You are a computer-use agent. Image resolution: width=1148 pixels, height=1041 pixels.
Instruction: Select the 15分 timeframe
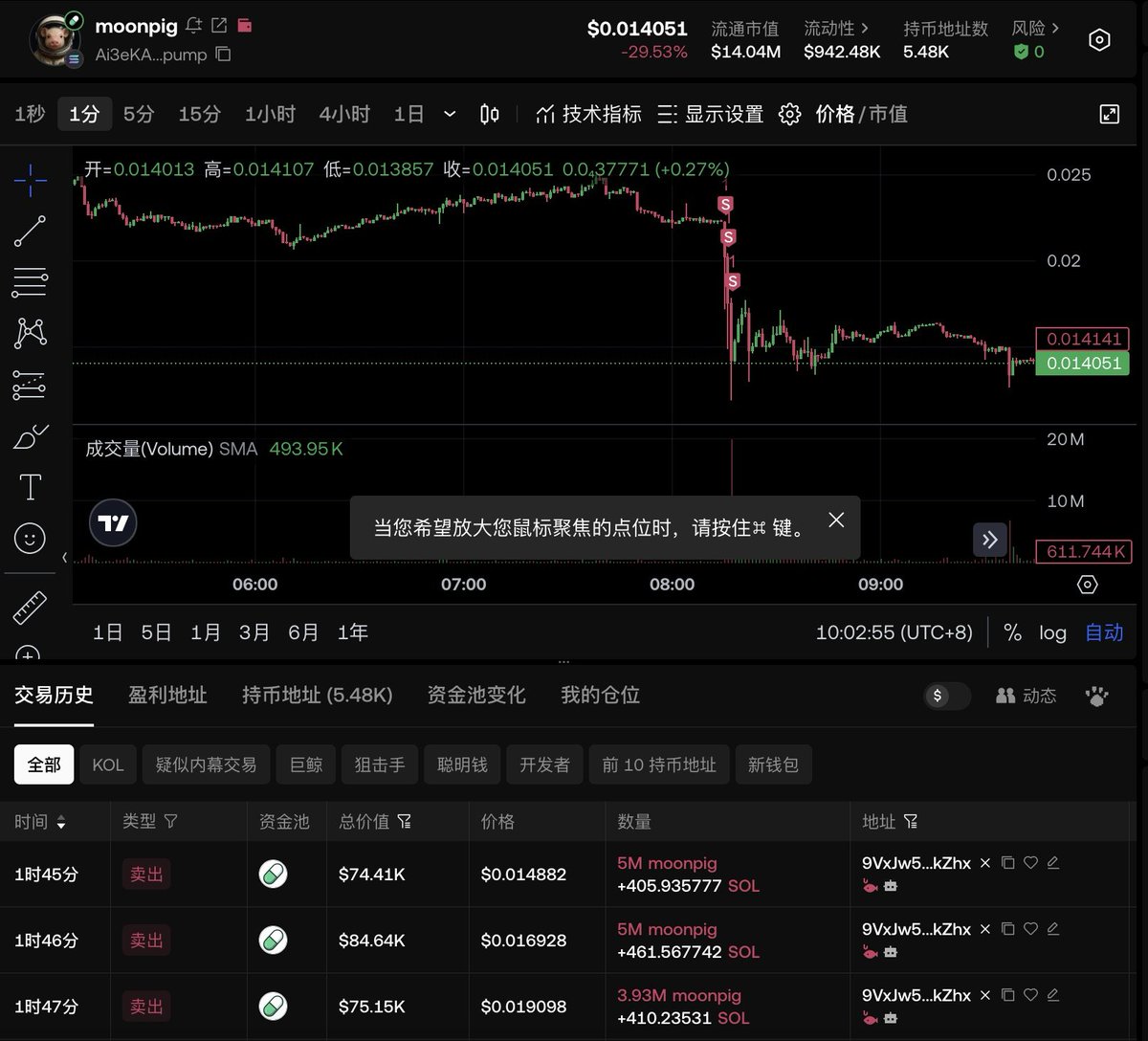(199, 114)
